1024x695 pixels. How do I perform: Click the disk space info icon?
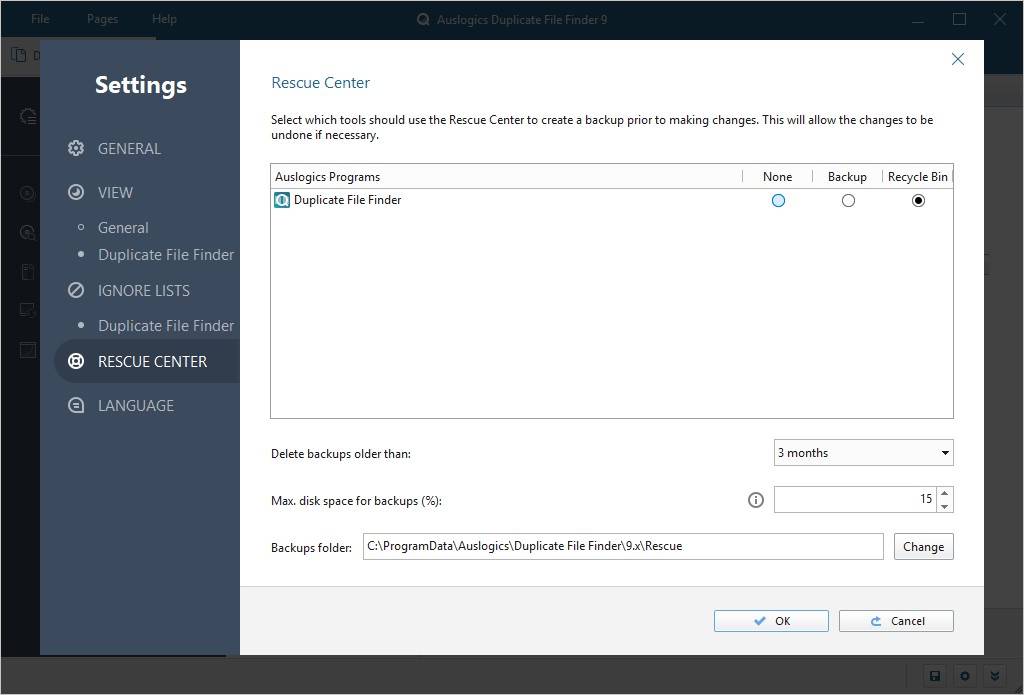[755, 500]
